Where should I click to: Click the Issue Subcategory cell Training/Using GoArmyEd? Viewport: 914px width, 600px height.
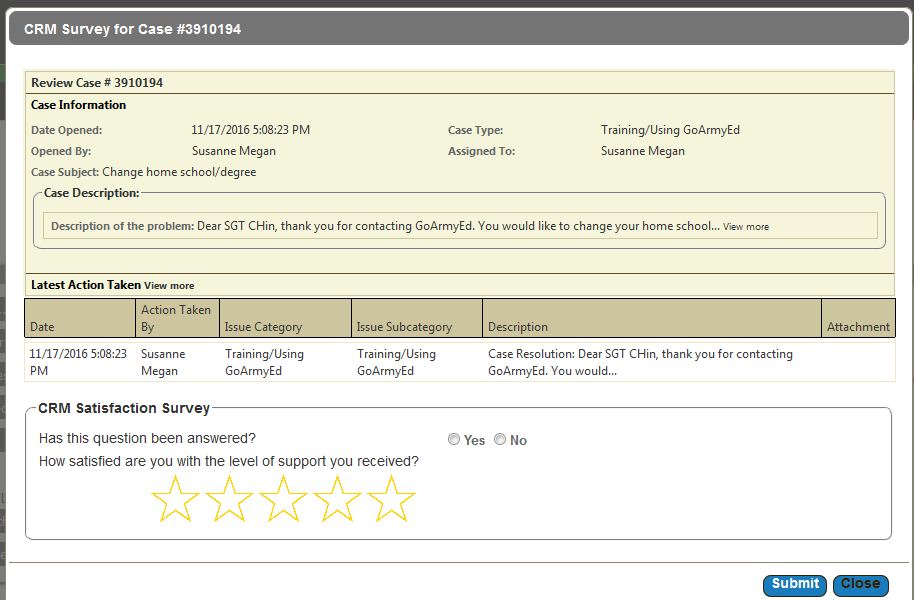pyautogui.click(x=396, y=362)
